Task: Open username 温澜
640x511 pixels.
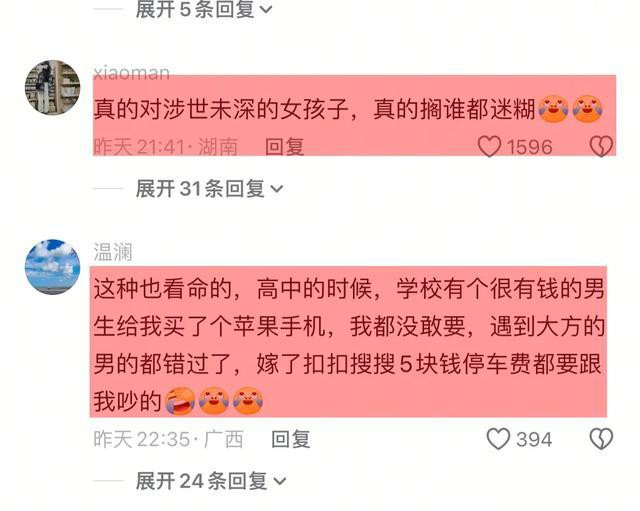Action: click(113, 252)
